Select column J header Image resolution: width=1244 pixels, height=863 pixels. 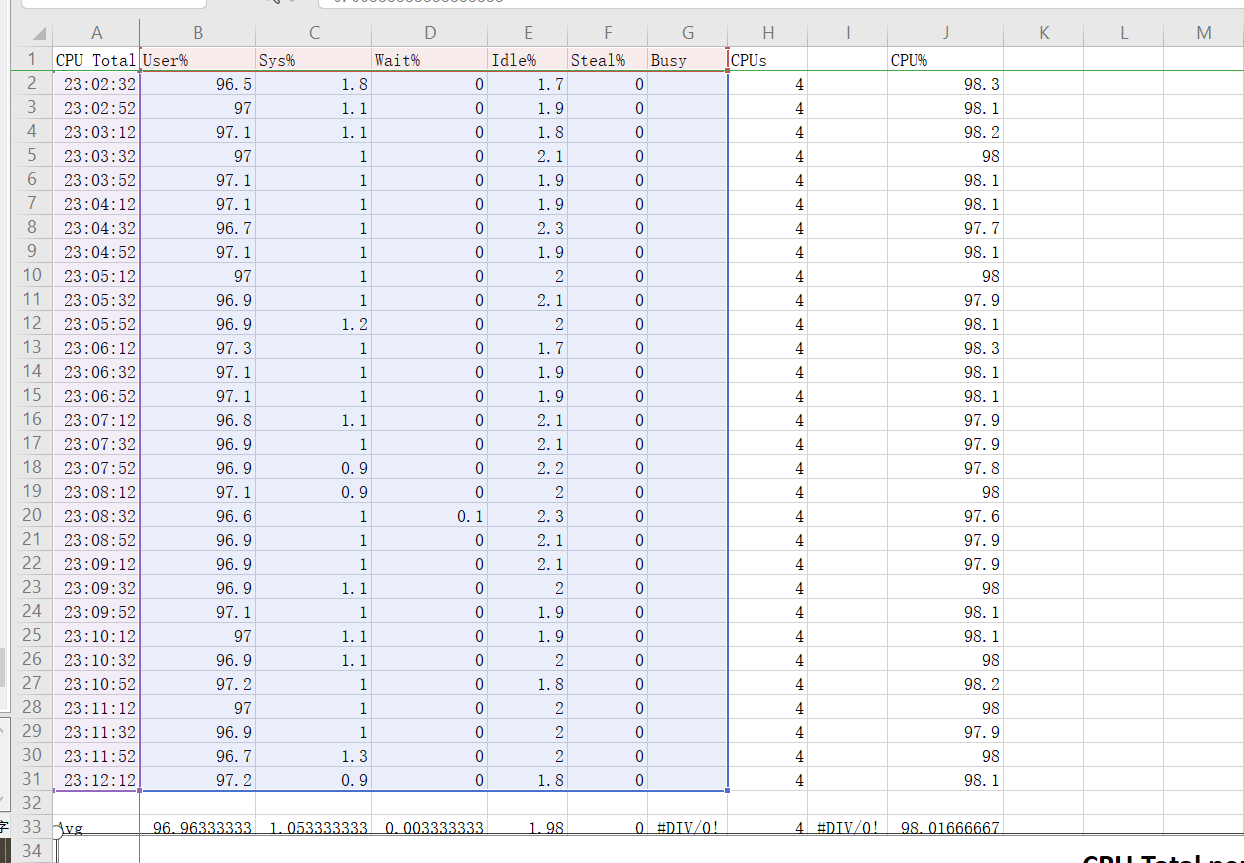click(944, 33)
